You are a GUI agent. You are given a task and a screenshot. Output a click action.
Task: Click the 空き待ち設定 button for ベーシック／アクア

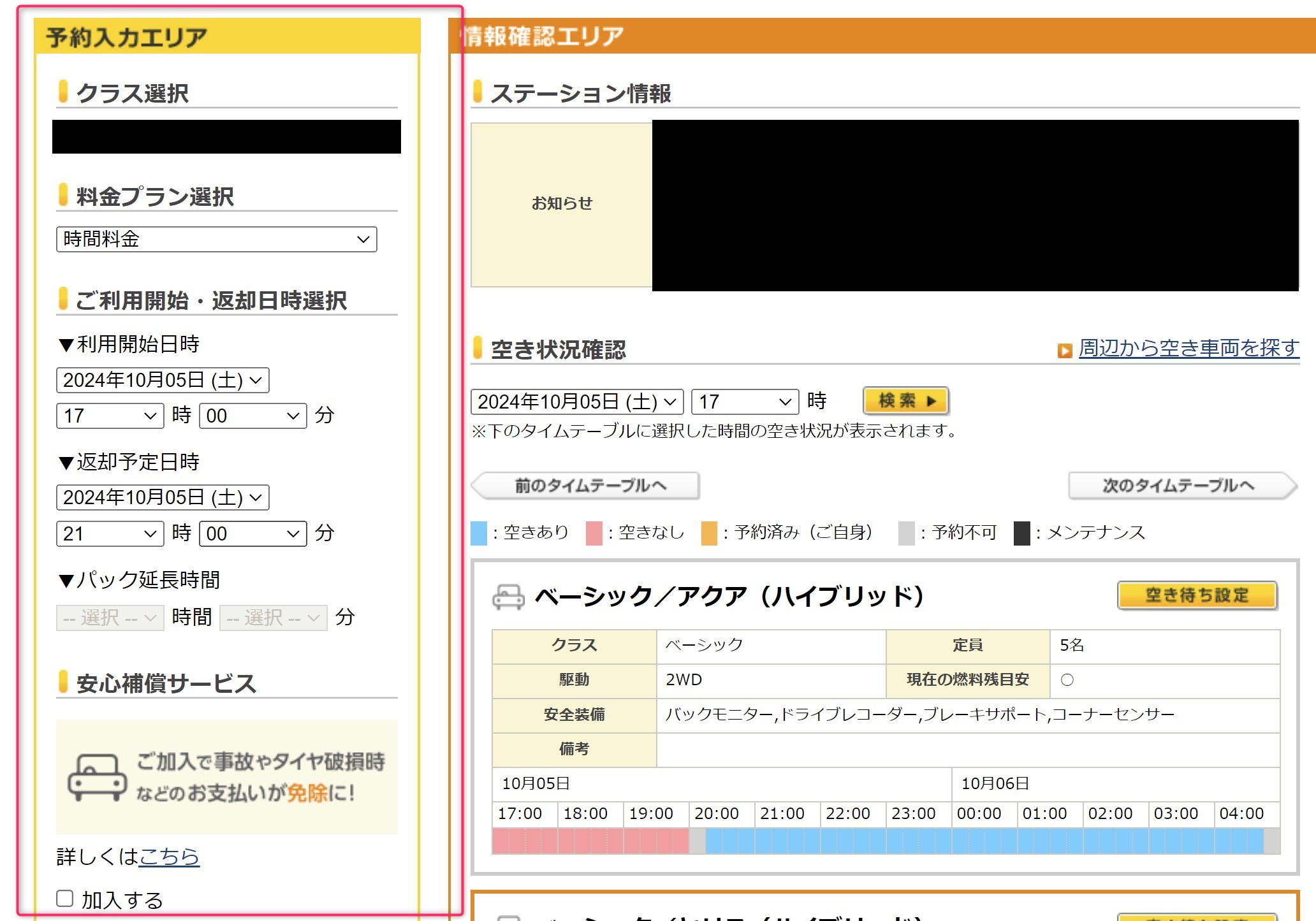pyautogui.click(x=1197, y=595)
